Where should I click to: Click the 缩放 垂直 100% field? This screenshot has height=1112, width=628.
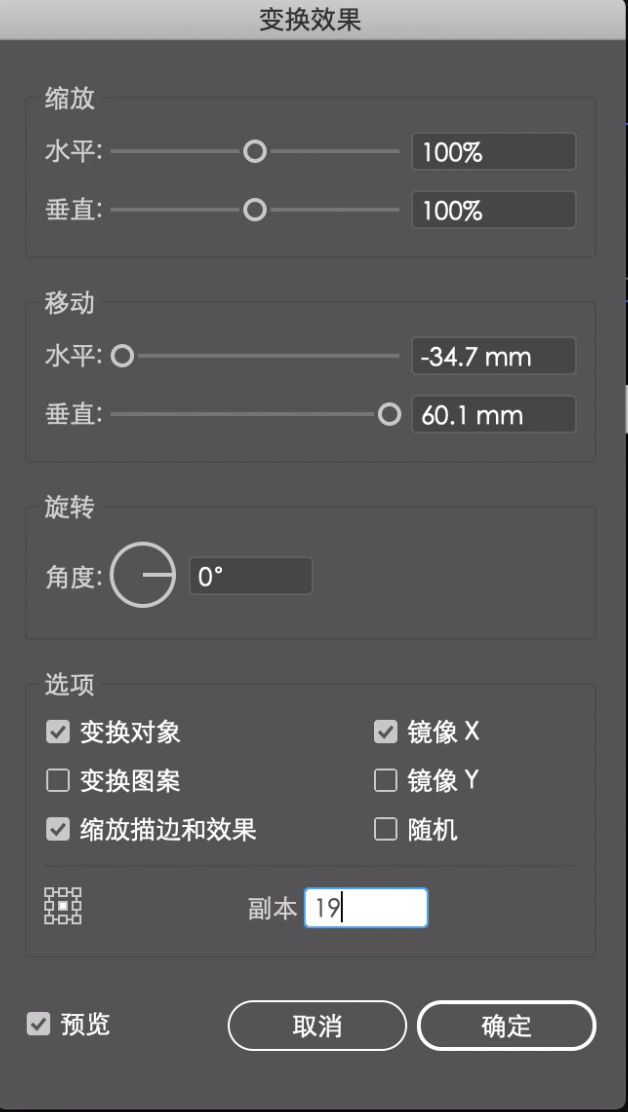pos(494,210)
